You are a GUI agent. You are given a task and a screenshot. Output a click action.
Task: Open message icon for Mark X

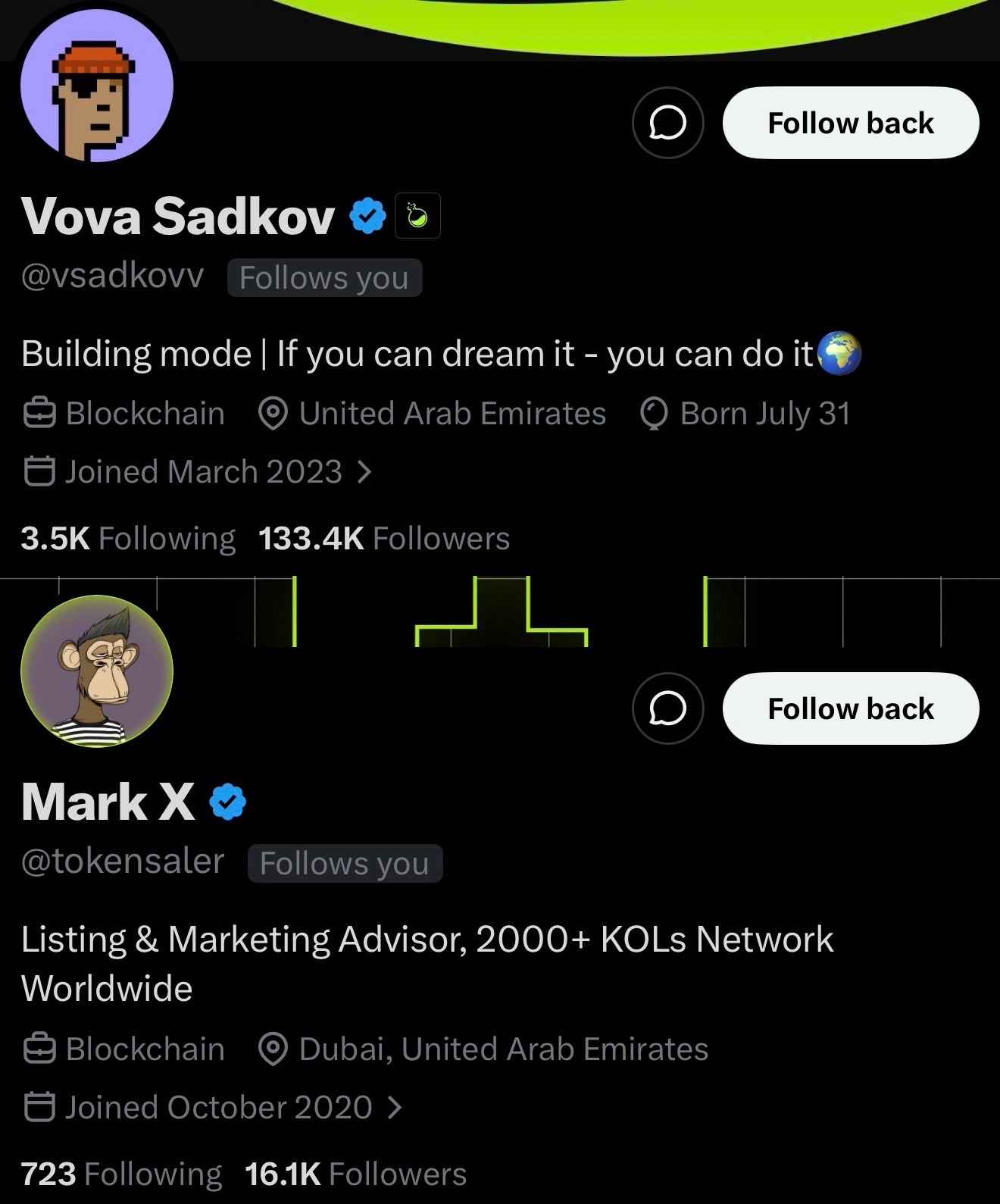click(668, 708)
